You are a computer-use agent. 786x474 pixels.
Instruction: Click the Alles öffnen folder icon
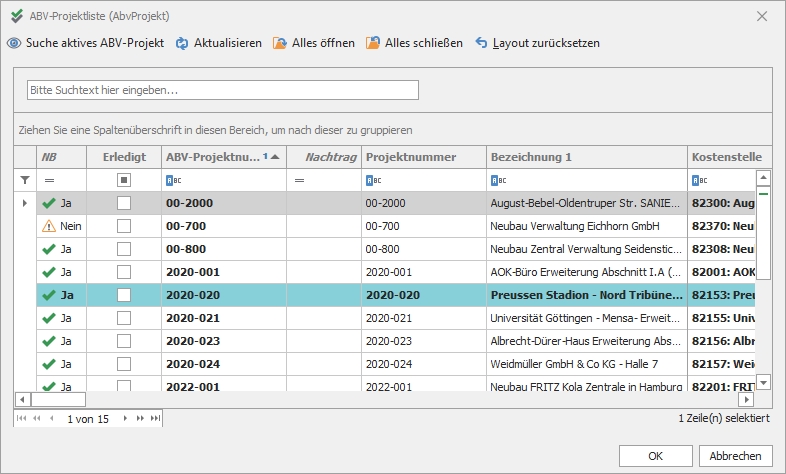pos(281,43)
